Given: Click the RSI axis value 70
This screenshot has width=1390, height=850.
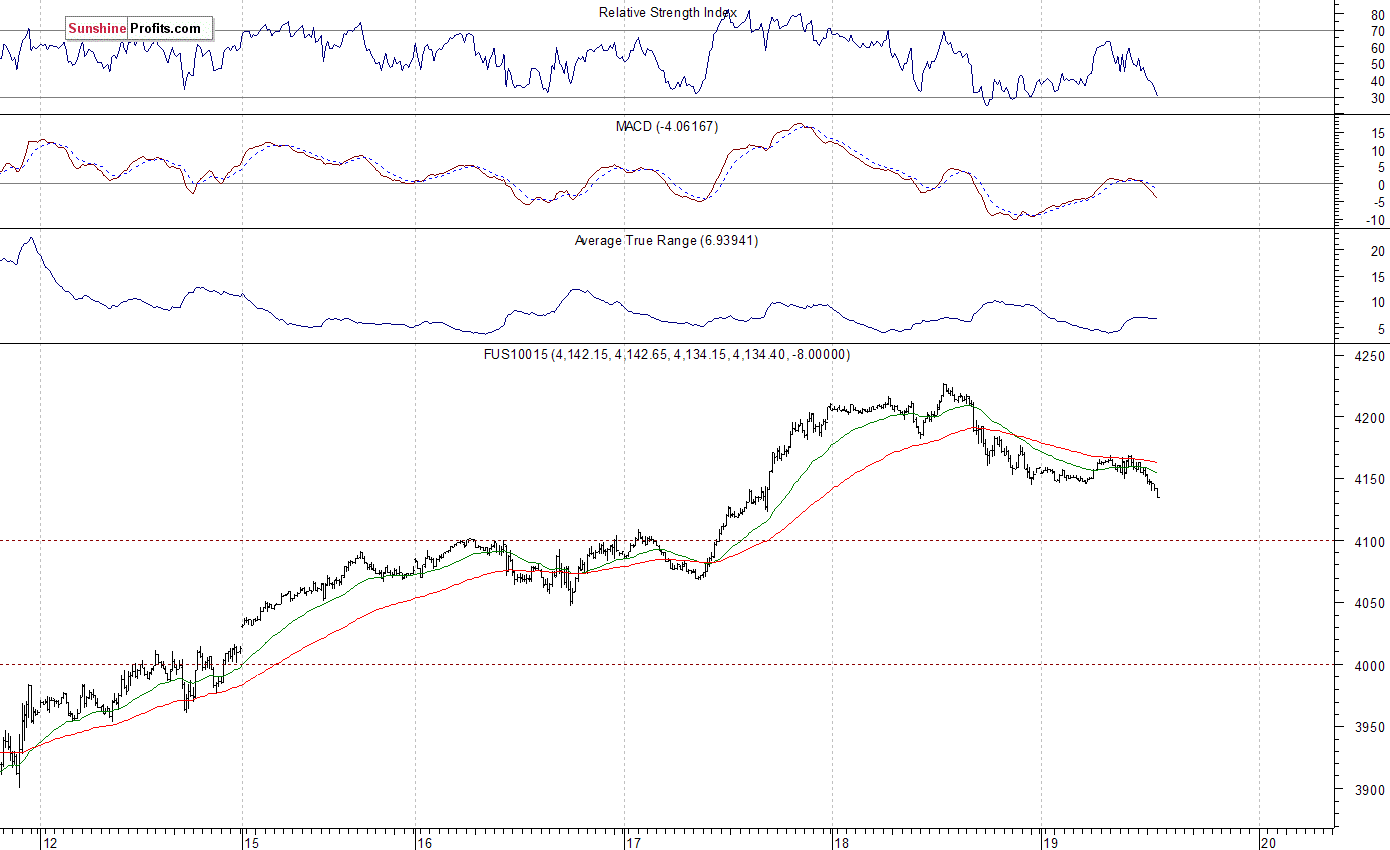Looking at the screenshot, I should coord(1377,31).
